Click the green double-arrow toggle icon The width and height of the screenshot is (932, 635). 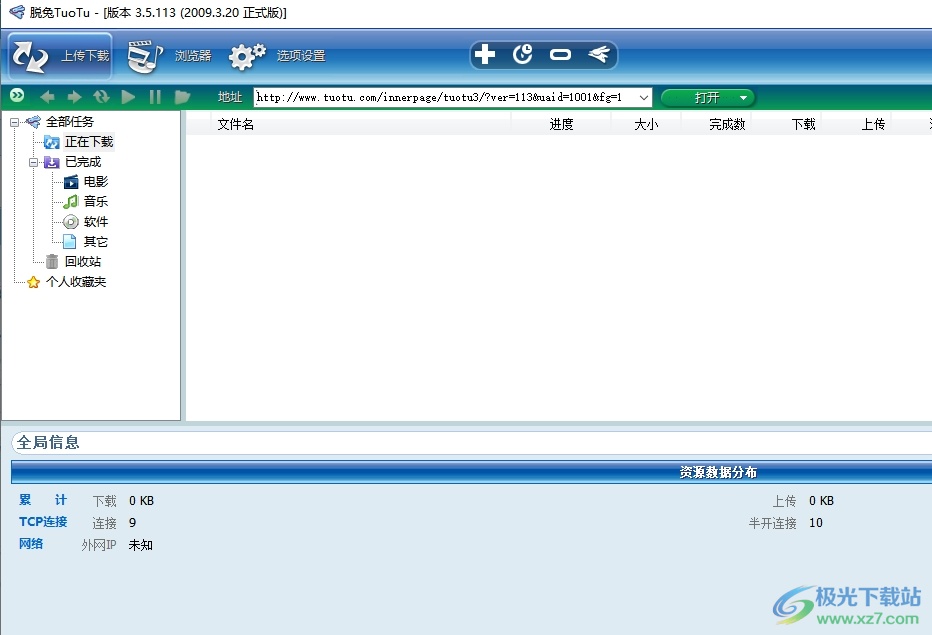tap(17, 95)
